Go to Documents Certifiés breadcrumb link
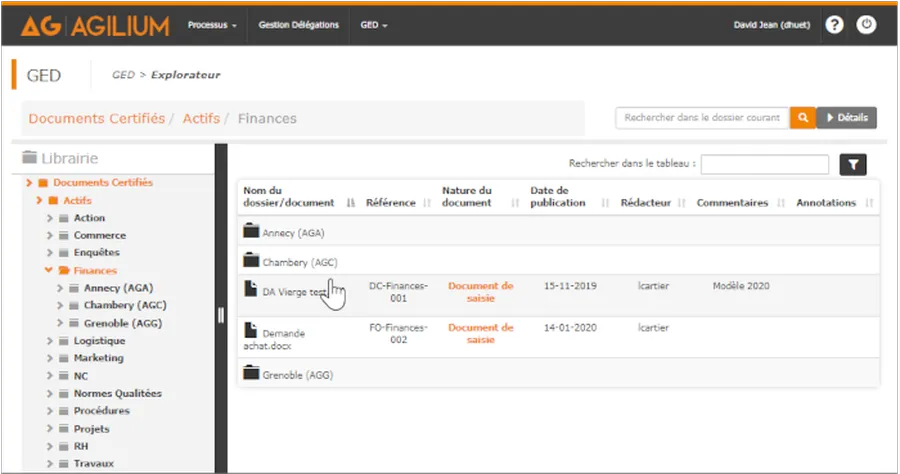Image resolution: width=900 pixels, height=474 pixels. (96, 118)
